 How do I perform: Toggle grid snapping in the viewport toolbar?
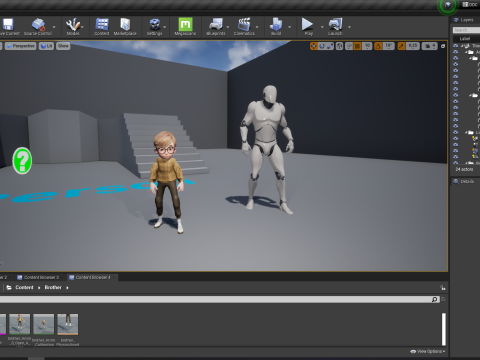(357, 46)
